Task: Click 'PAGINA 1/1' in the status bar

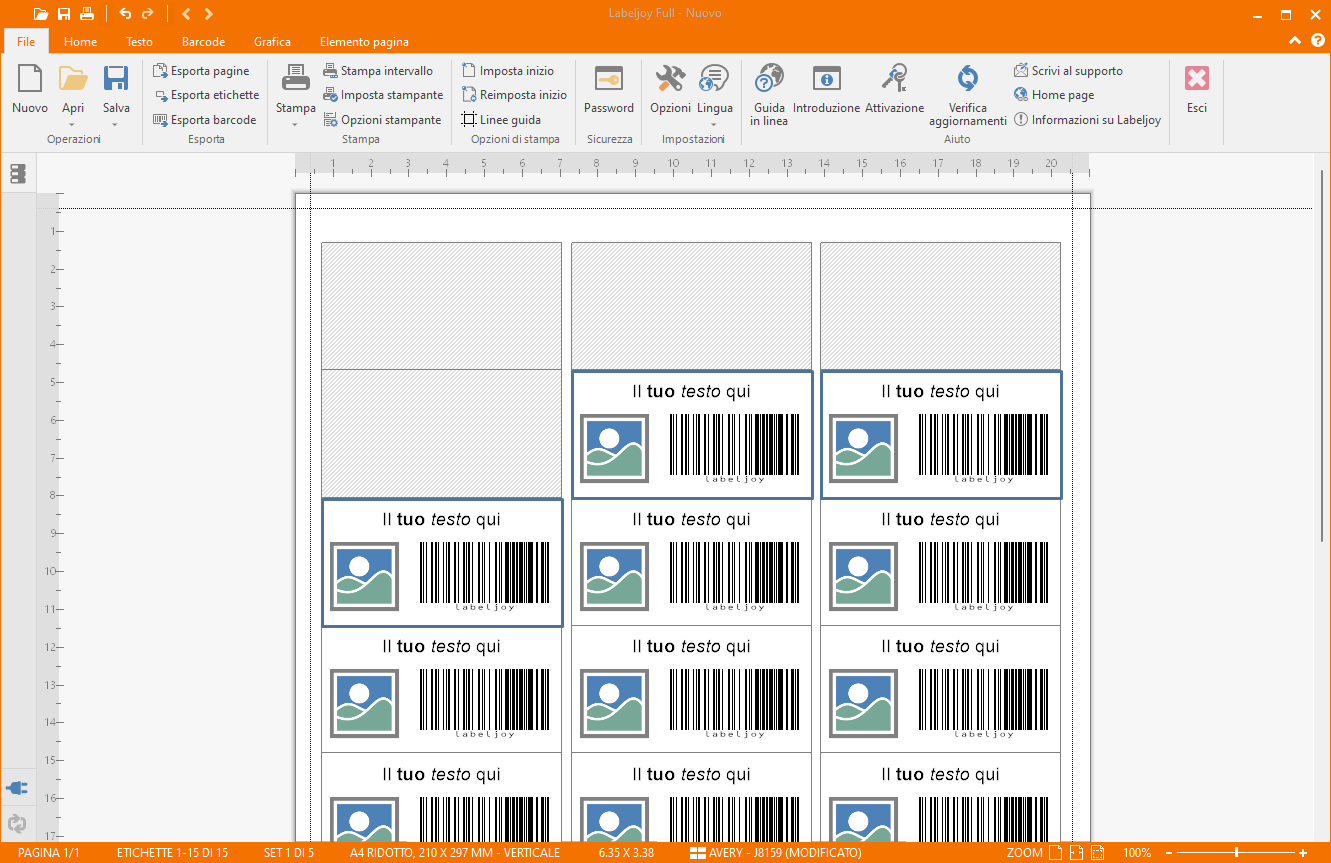Action: pyautogui.click(x=48, y=853)
